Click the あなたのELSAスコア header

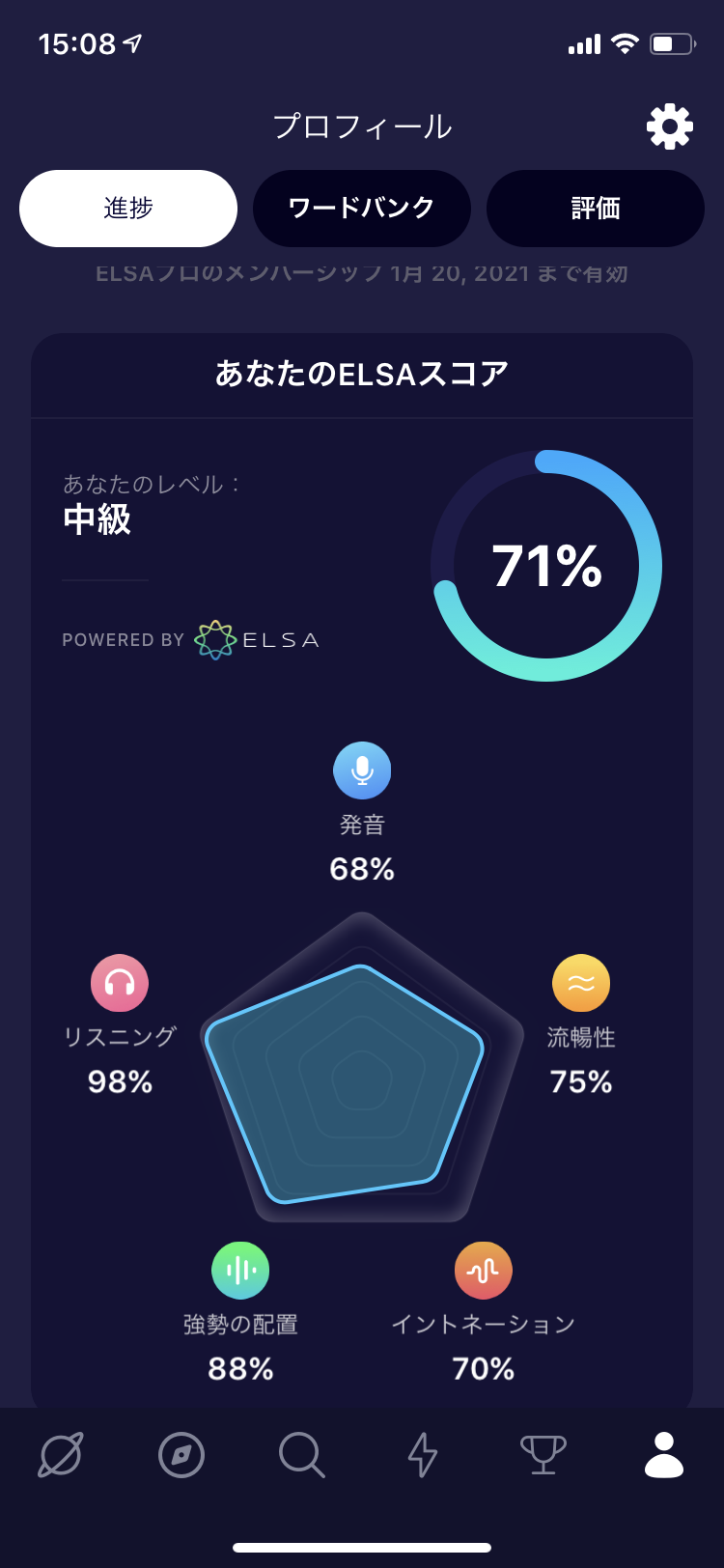click(x=362, y=375)
